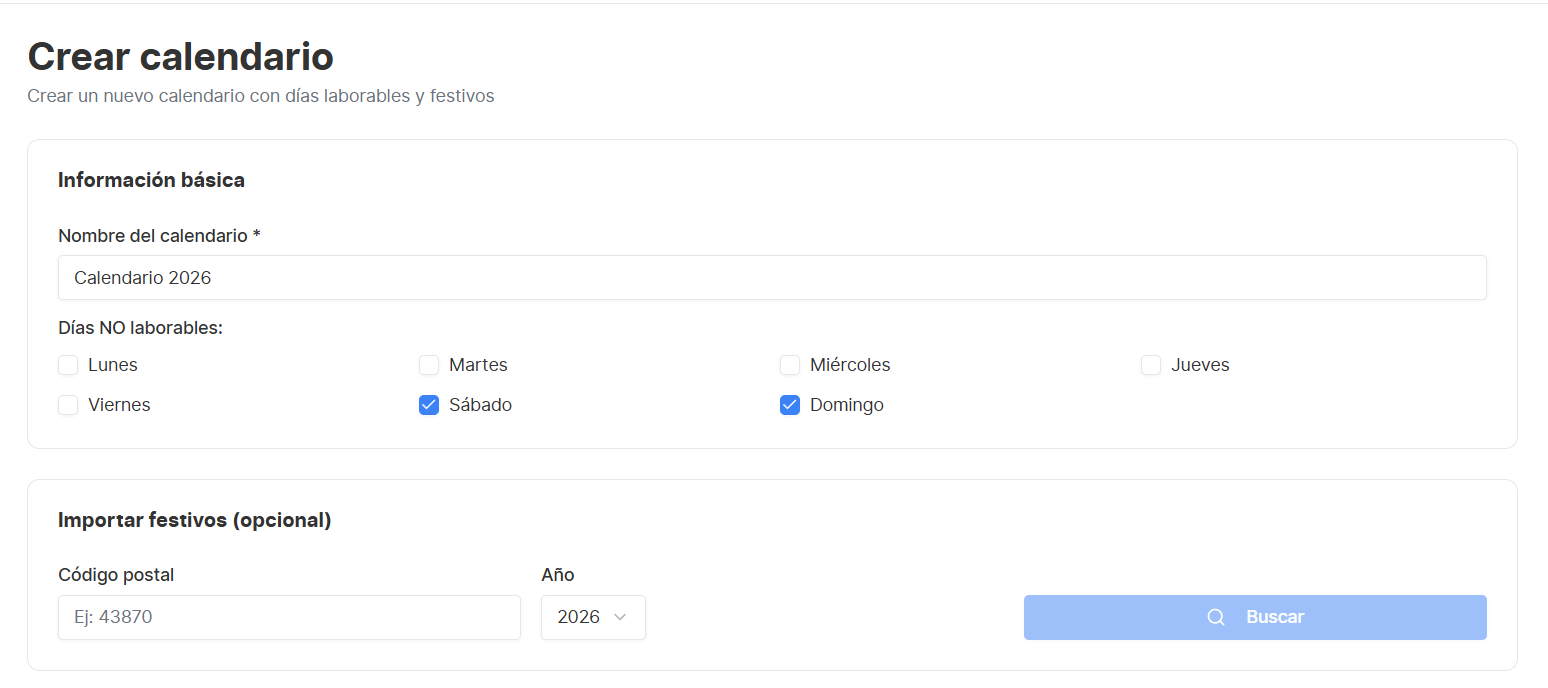Screen dimensions: 1548x688
Task: Mark Jueves as non-working day
Action: 1151,365
